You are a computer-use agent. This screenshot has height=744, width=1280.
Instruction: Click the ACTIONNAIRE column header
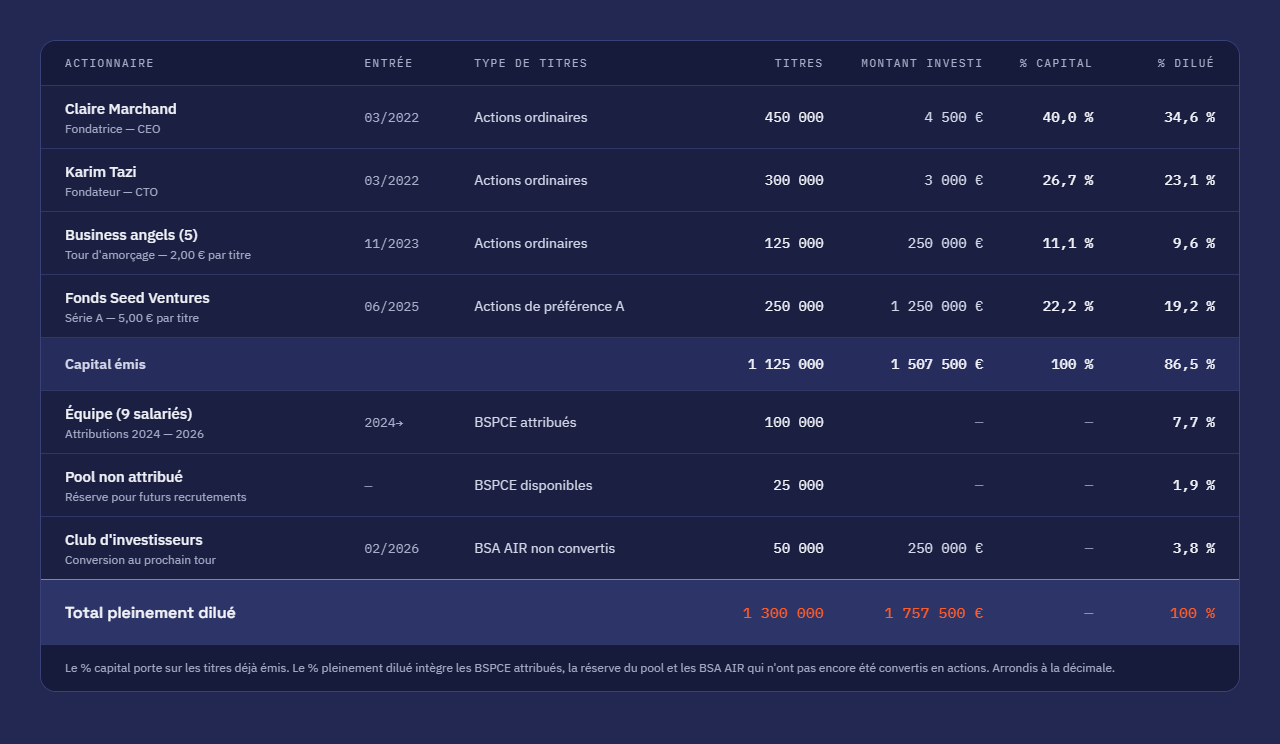pos(109,63)
